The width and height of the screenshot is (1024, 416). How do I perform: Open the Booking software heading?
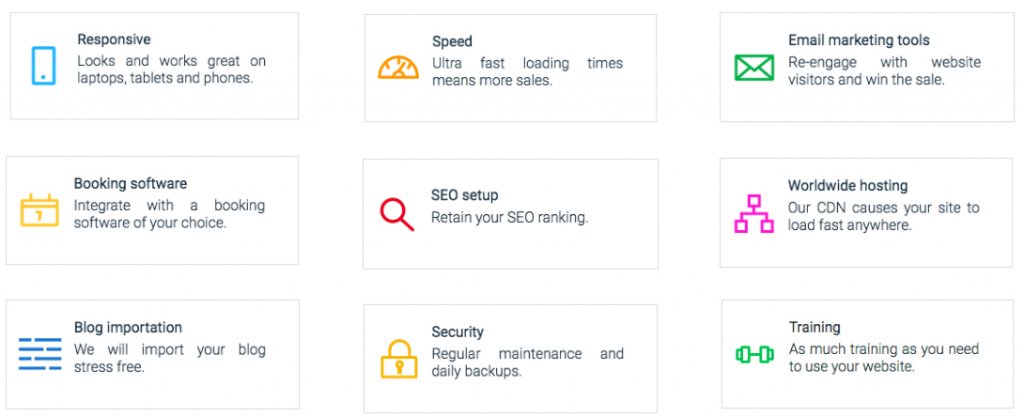pos(130,184)
